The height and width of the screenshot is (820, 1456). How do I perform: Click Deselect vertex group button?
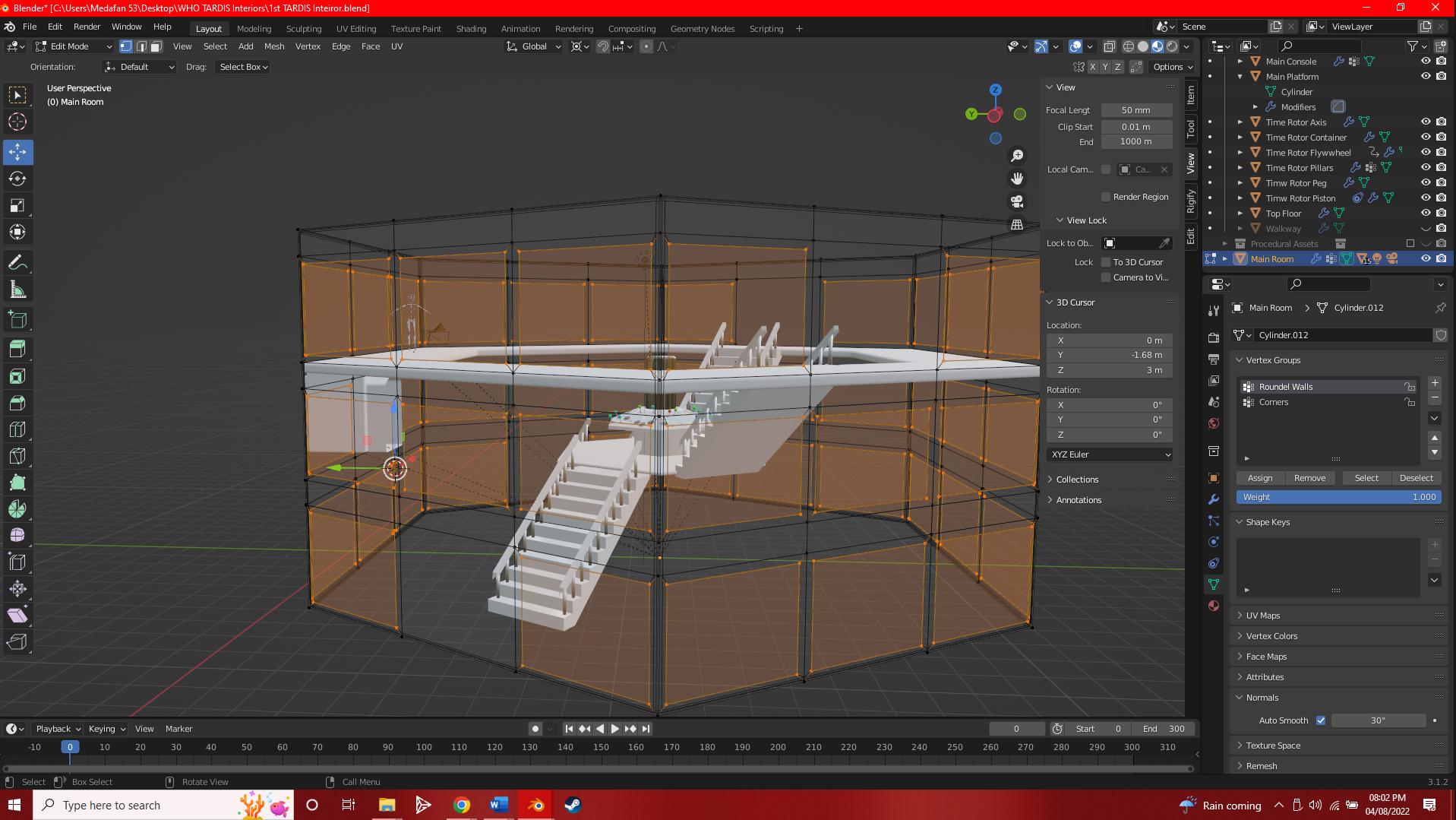[1417, 478]
